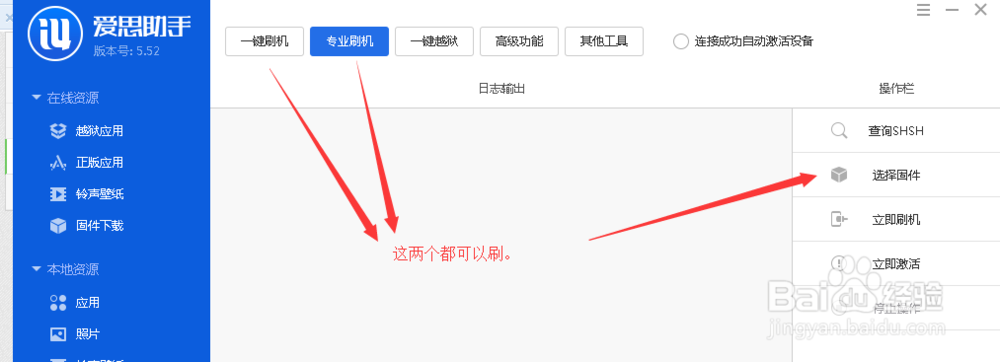Click the 日志输出 column header
The image size is (1000, 362).
[x=501, y=89]
